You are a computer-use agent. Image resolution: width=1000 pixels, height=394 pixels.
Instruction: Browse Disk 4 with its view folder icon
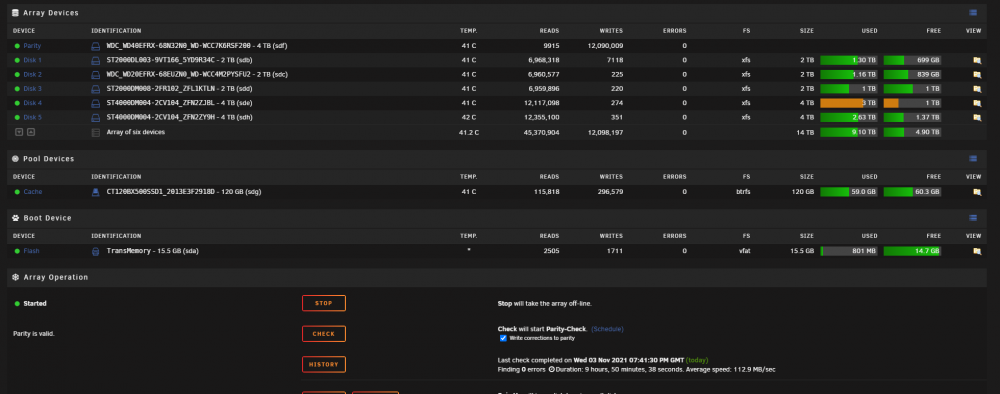tap(976, 103)
